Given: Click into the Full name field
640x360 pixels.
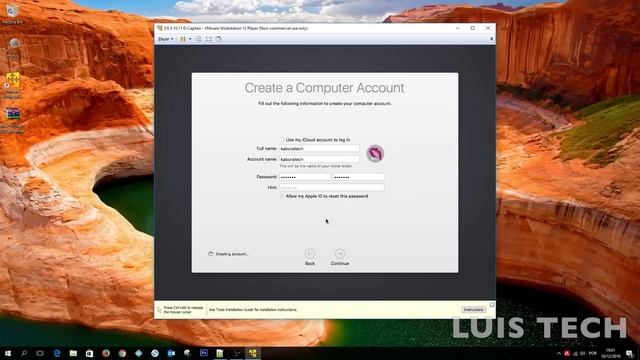Looking at the screenshot, I should click(319, 149).
